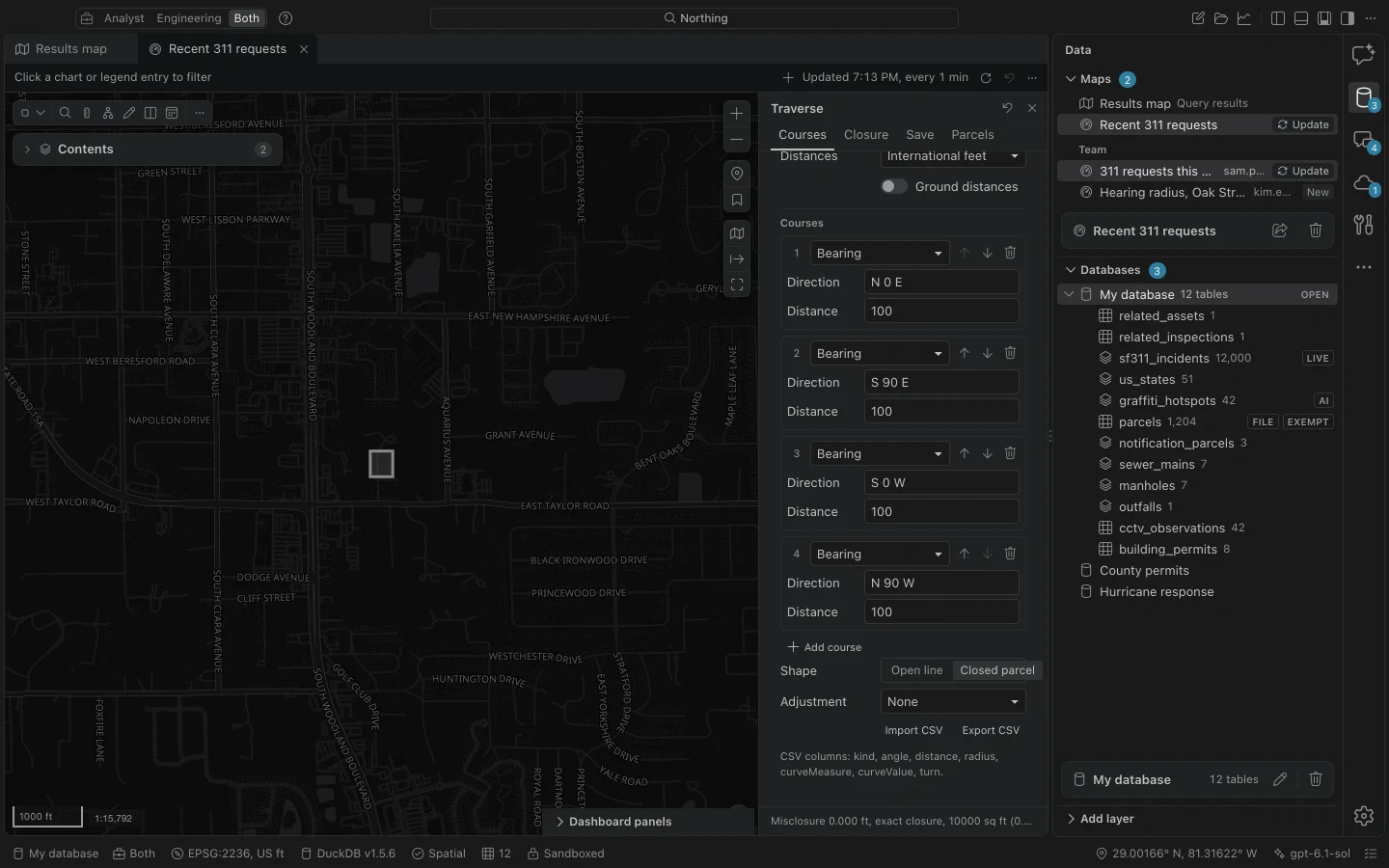
Task: Click the map bookmark icon
Action: click(737, 201)
